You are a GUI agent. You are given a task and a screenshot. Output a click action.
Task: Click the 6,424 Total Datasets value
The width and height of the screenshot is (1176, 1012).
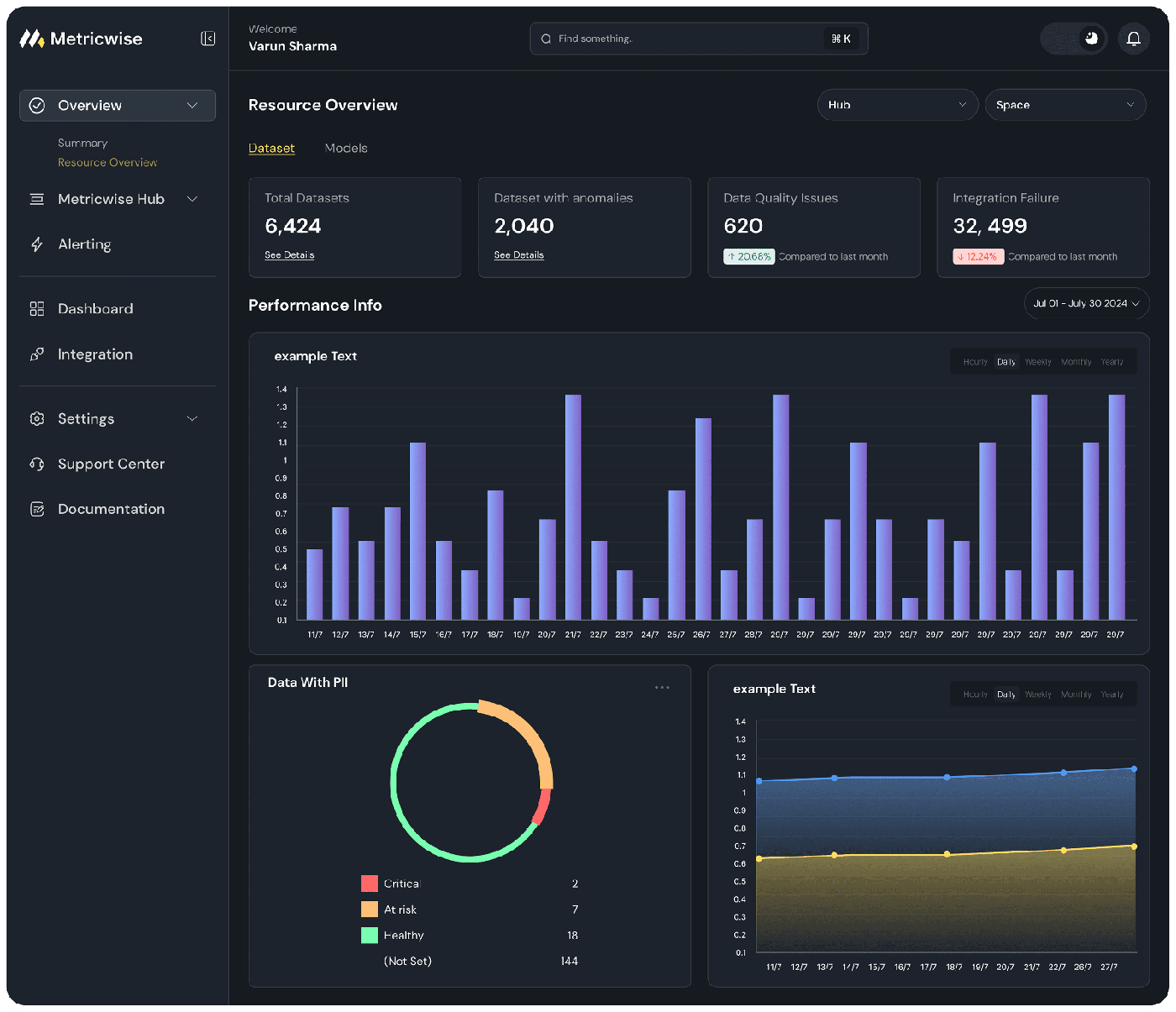[x=293, y=226]
